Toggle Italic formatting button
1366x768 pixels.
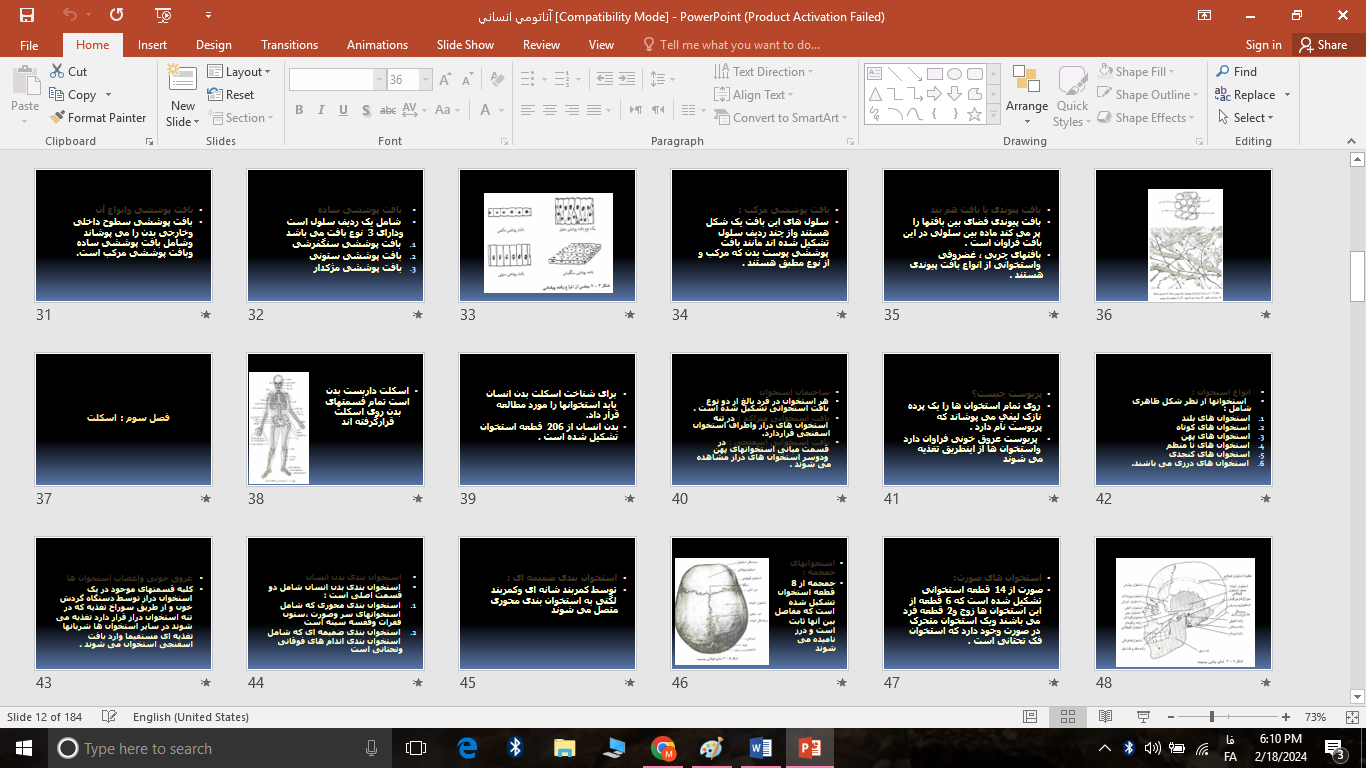pyautogui.click(x=321, y=111)
